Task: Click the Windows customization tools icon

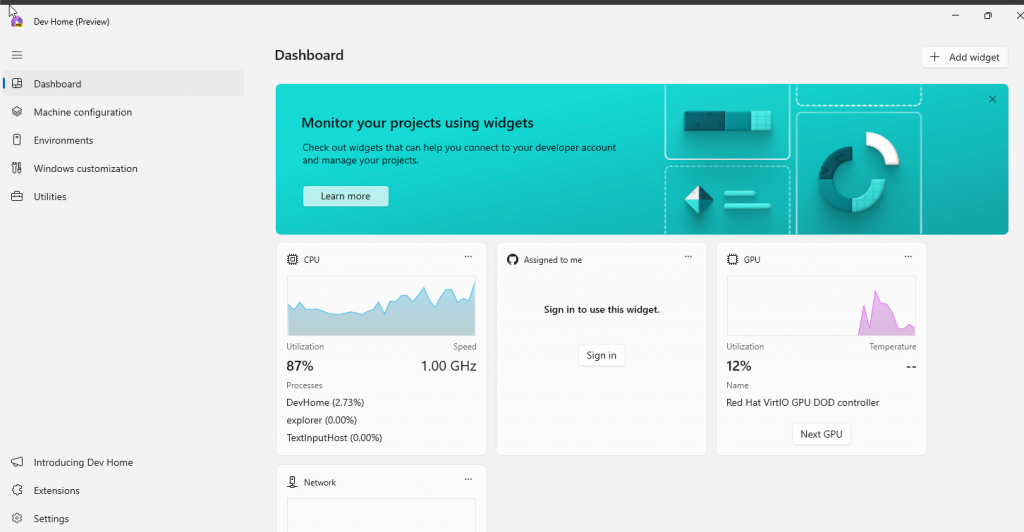Action: click(x=17, y=168)
